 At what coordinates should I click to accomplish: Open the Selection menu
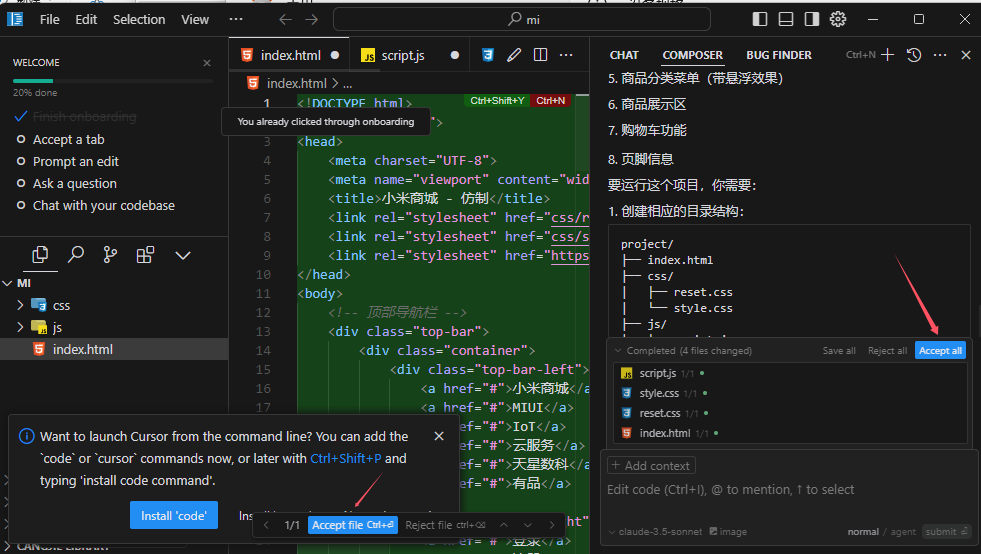[x=139, y=19]
